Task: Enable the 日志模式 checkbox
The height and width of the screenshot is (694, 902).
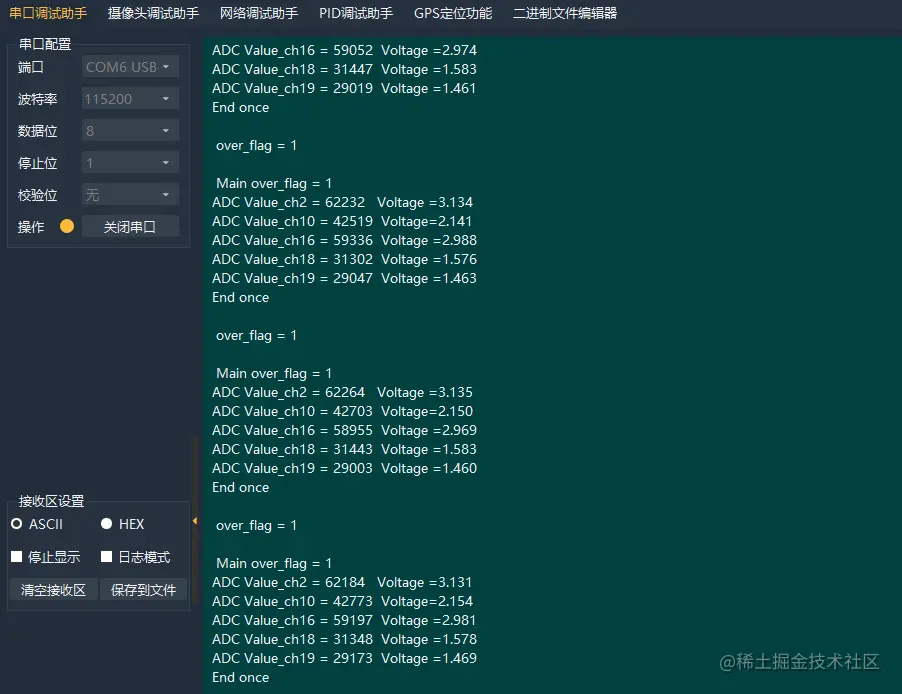Action: [136, 557]
